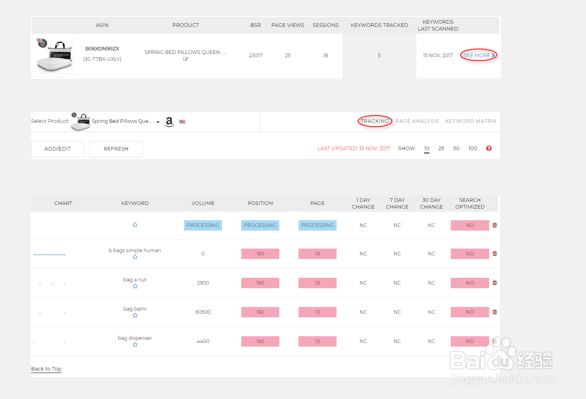The image size is (586, 399).
Task: Delete the bag balm keyword row
Action: 495,312
